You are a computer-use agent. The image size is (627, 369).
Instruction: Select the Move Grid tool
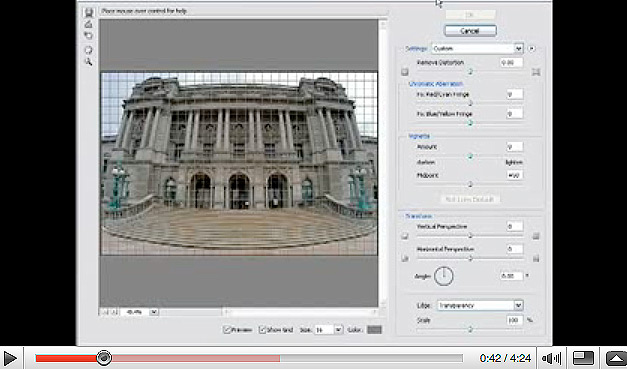[x=88, y=36]
